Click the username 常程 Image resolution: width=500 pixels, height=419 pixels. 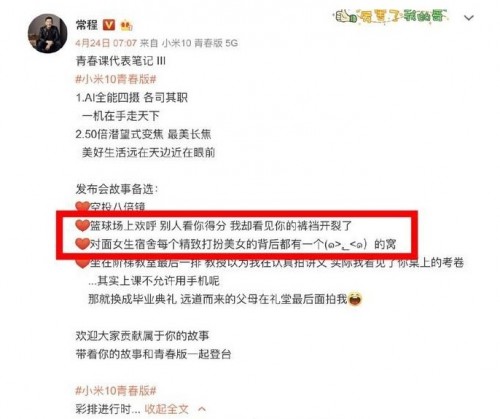87,25
